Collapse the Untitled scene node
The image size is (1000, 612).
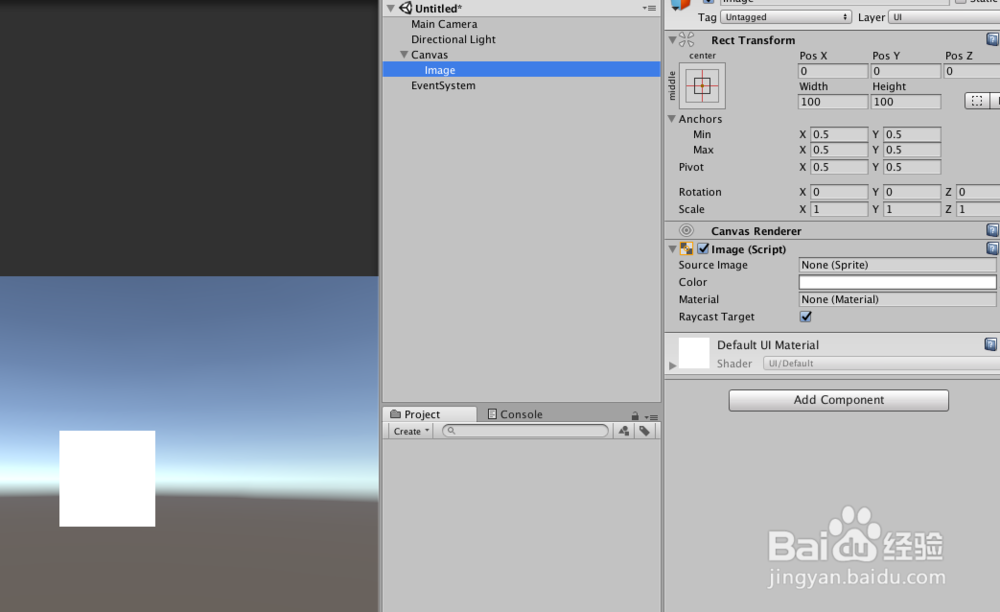(x=391, y=8)
